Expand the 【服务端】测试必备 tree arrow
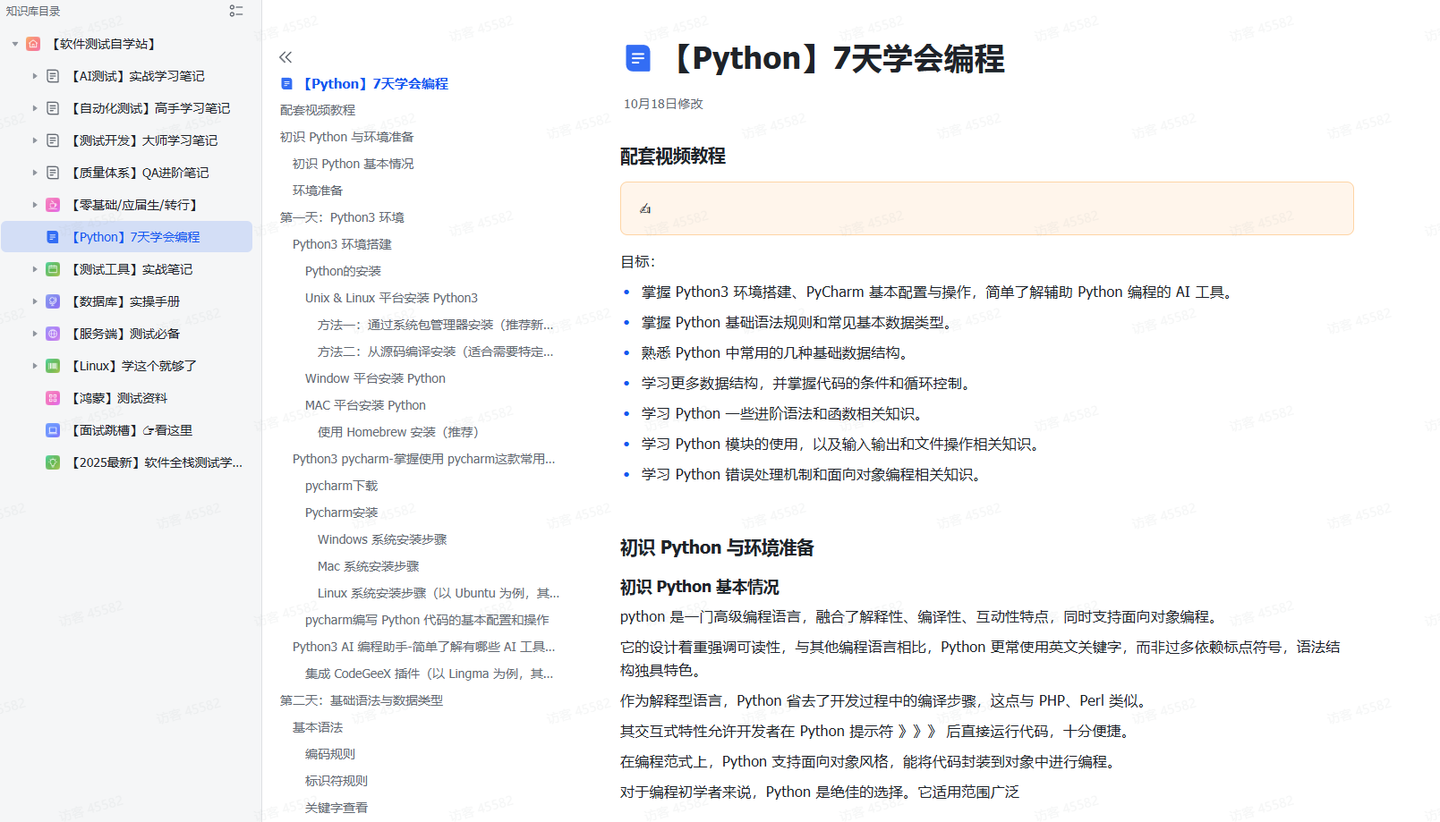The width and height of the screenshot is (1440, 822). click(x=35, y=334)
